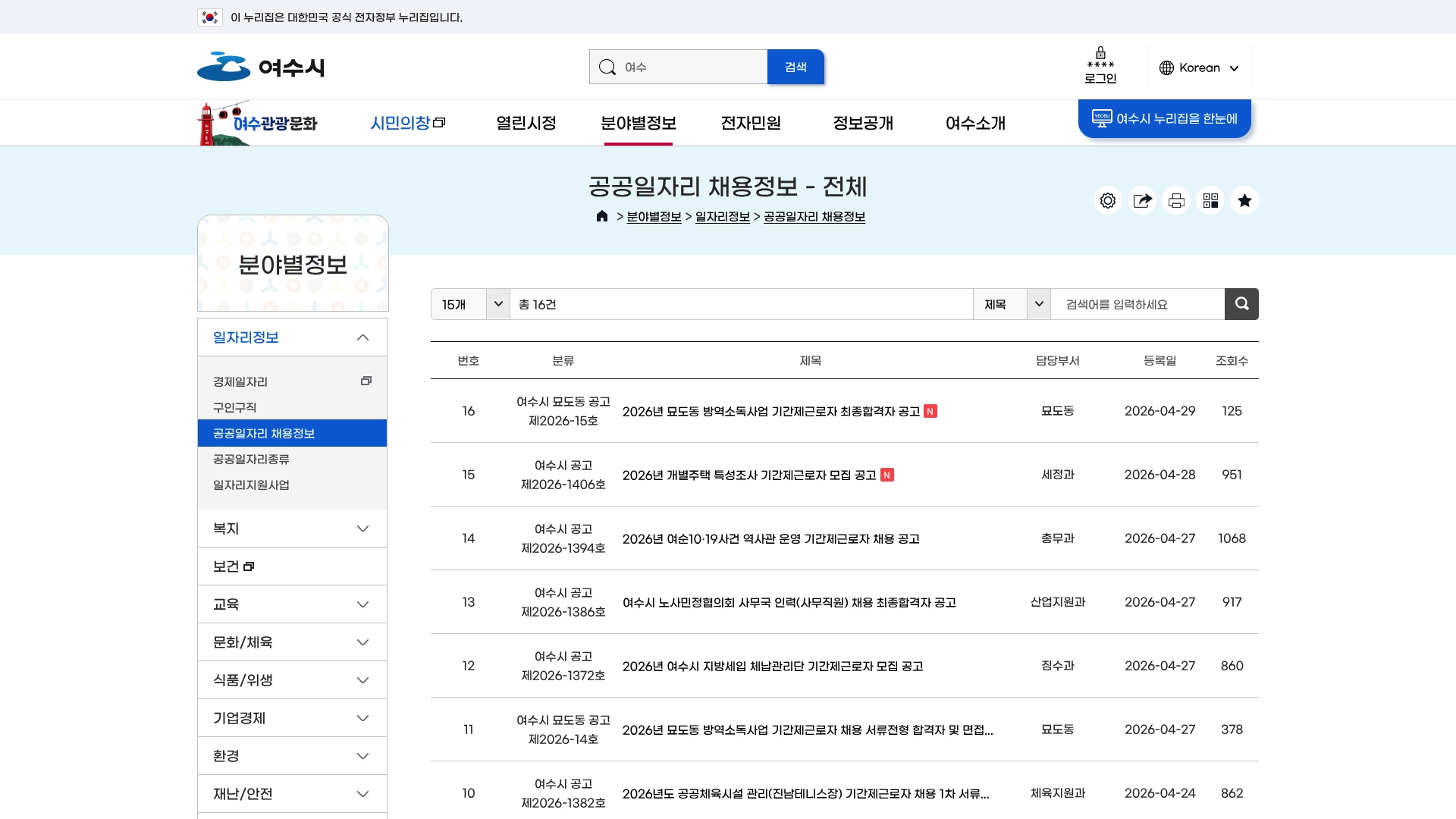Click the dark board search magnifier button
This screenshot has height=819, width=1456.
tap(1241, 304)
